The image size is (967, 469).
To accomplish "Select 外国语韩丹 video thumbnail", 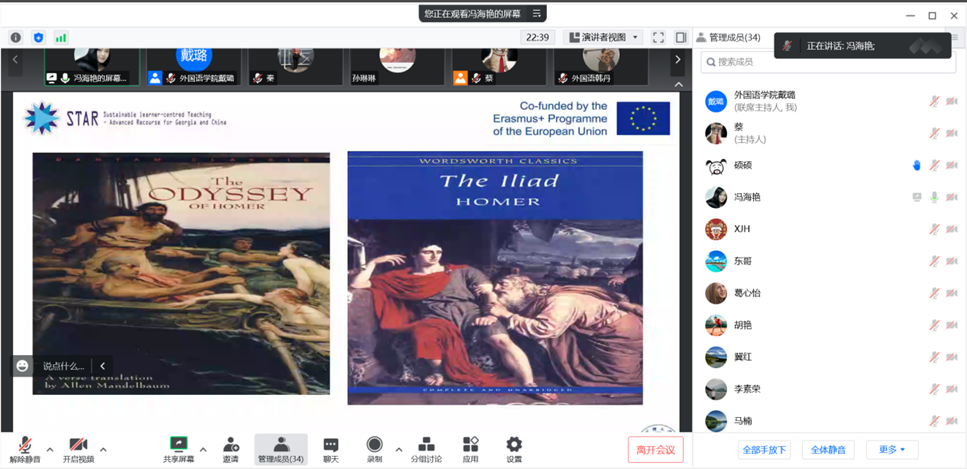I will (601, 67).
